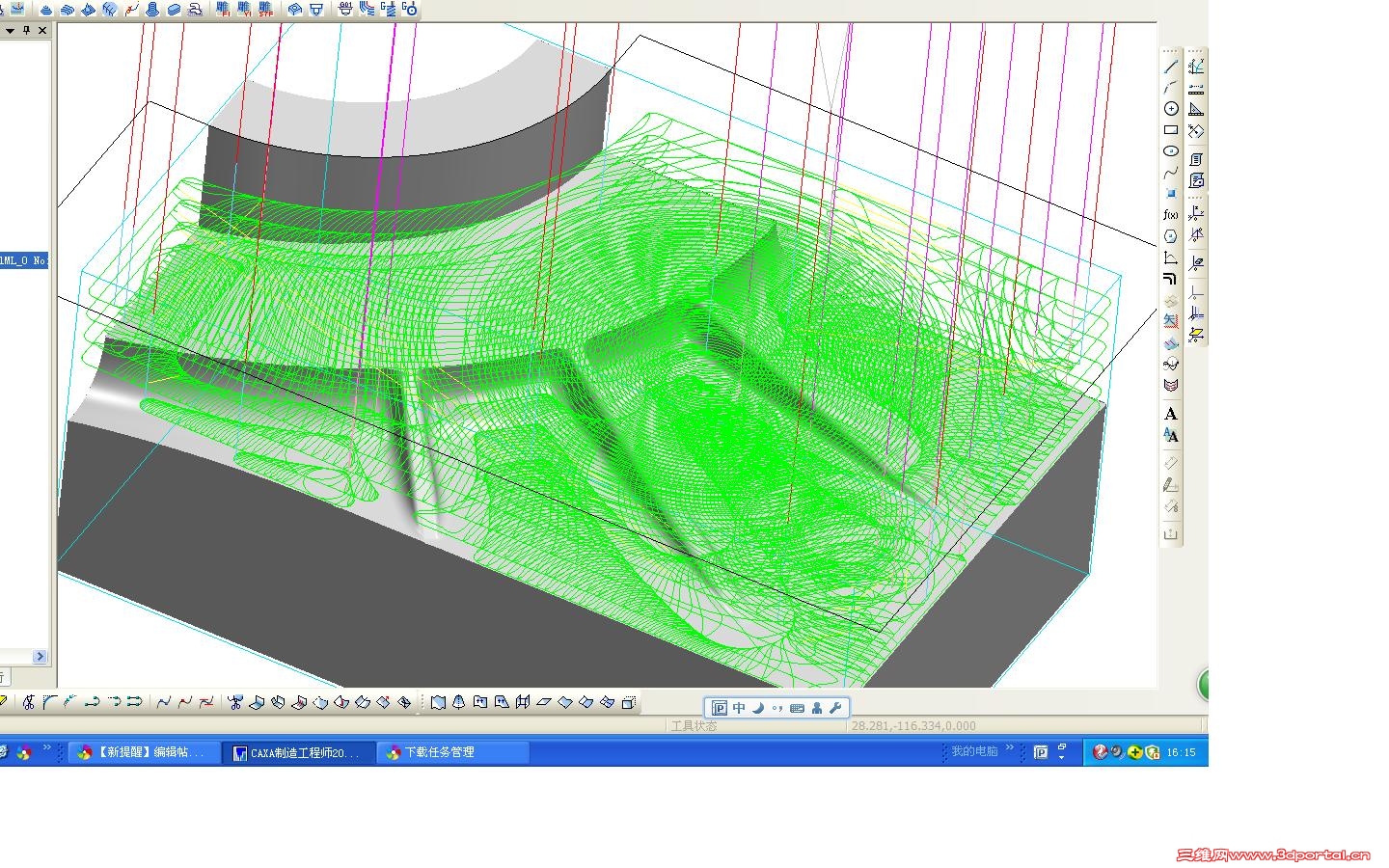Click the STF toolbar icon
Image resolution: width=1389 pixels, height=868 pixels.
tap(266, 9)
